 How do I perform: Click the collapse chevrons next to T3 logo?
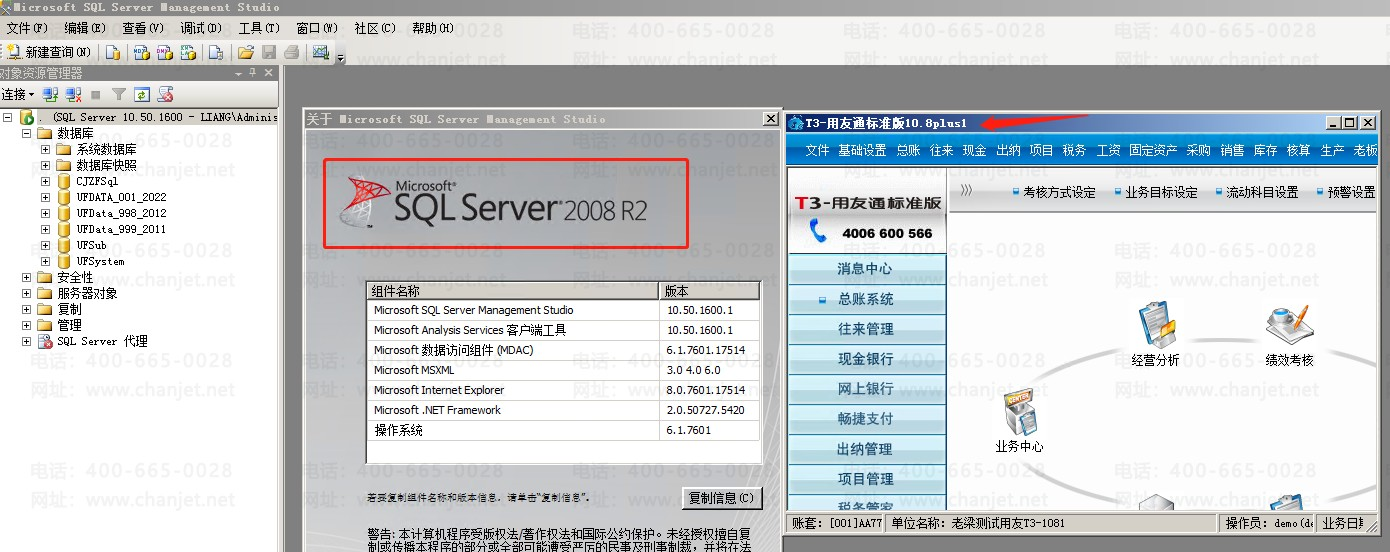pyautogui.click(x=966, y=190)
